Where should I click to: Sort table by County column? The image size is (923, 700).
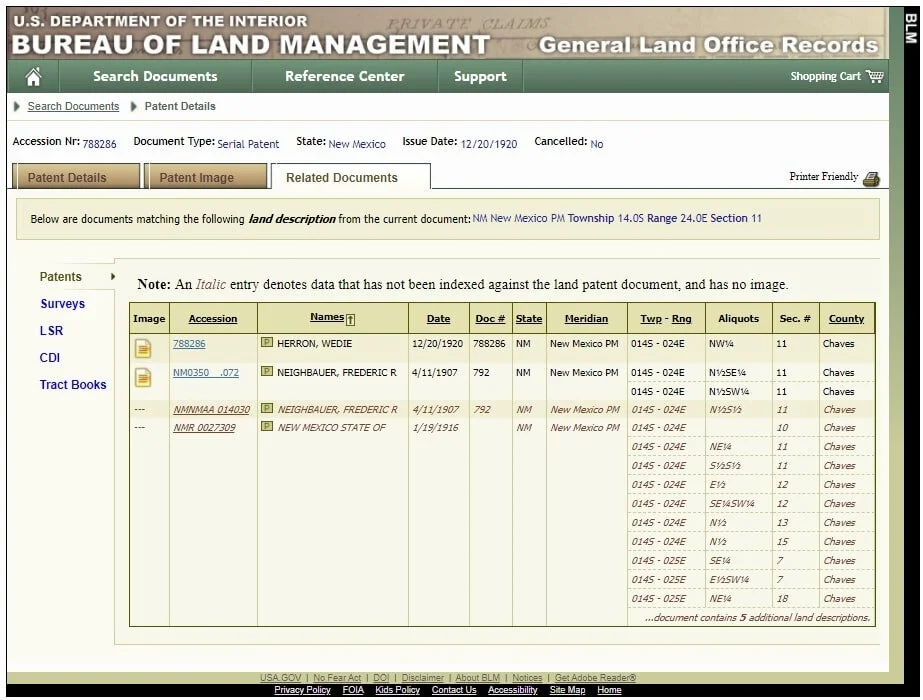coord(846,319)
